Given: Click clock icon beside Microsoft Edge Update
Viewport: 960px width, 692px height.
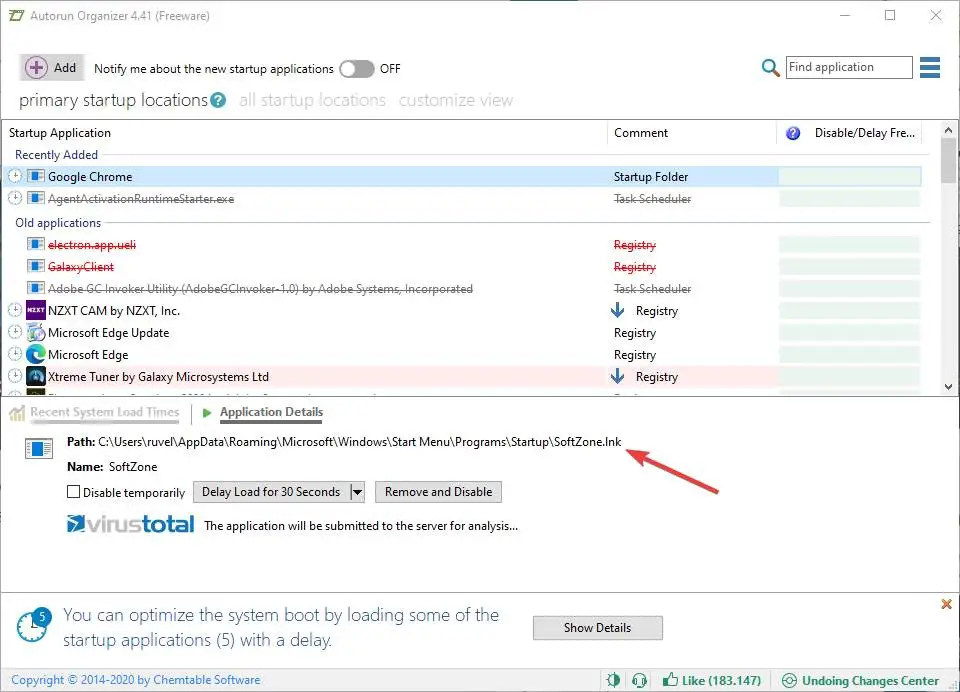Looking at the screenshot, I should click(15, 333).
